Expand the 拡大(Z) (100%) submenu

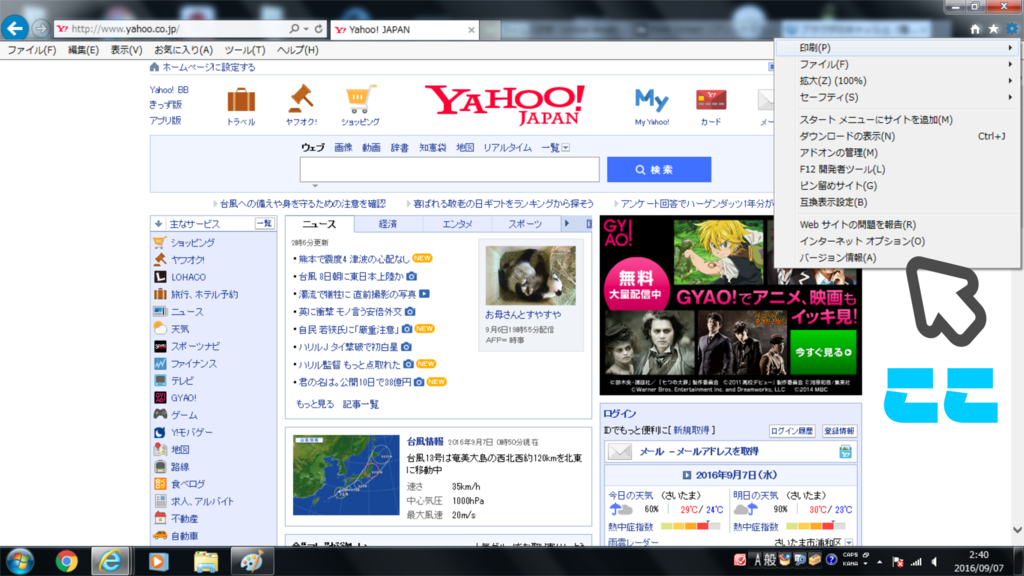(x=899, y=80)
